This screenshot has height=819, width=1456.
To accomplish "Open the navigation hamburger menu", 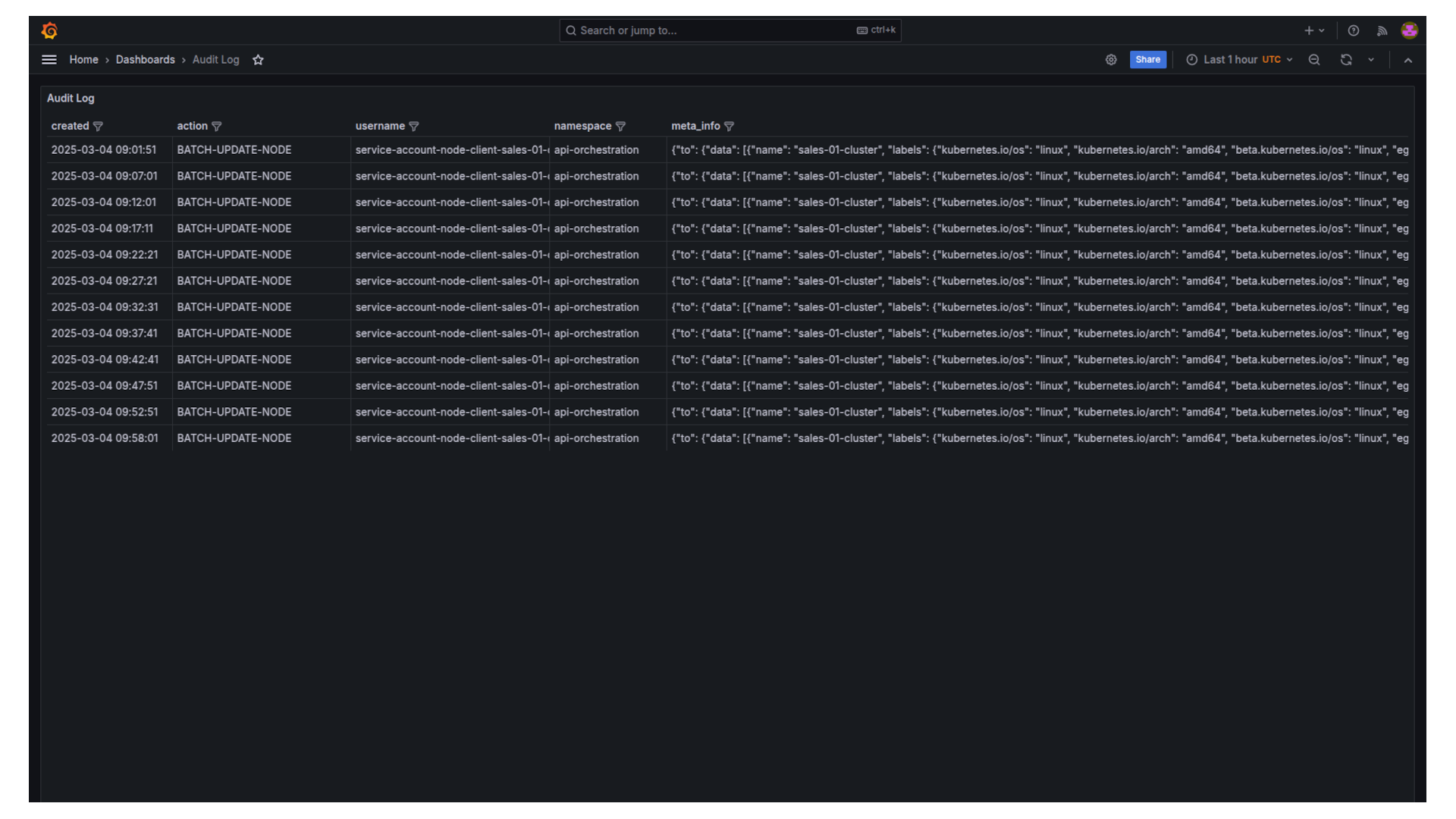I will point(49,59).
